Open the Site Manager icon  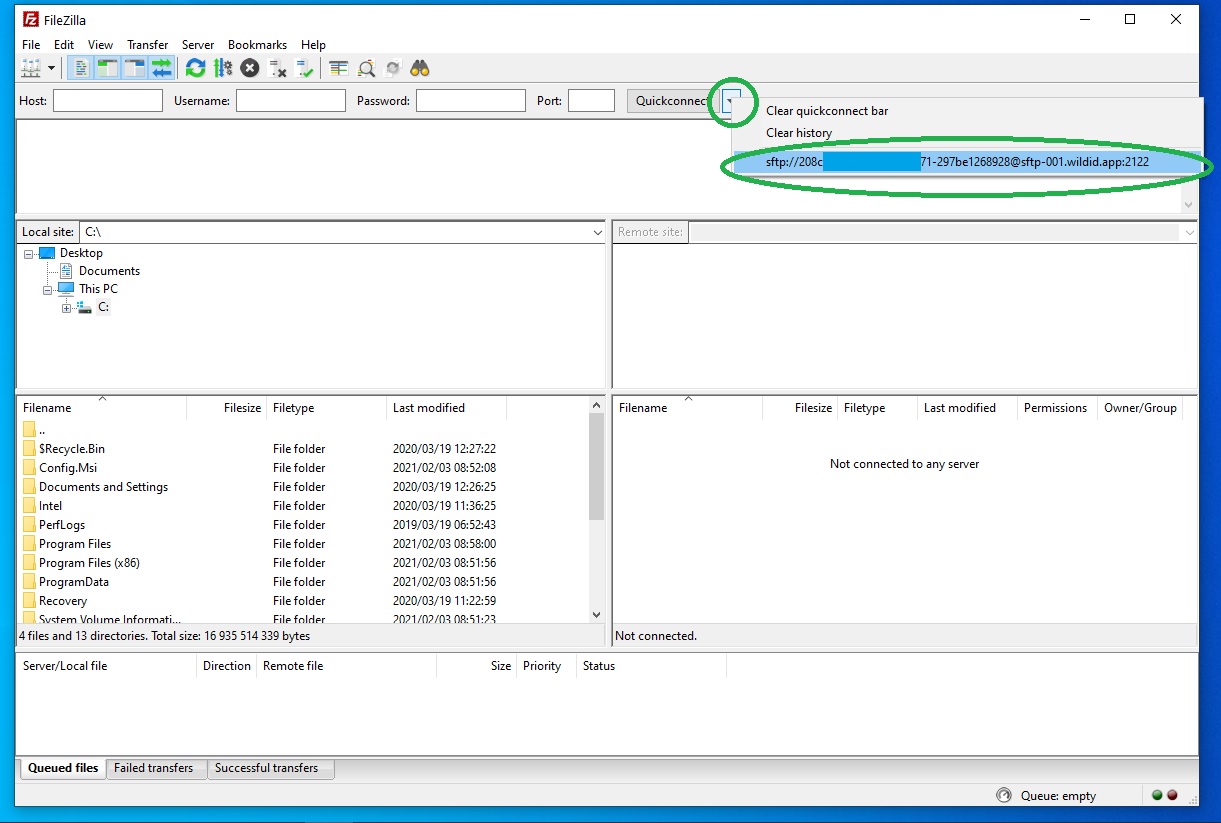click(32, 68)
